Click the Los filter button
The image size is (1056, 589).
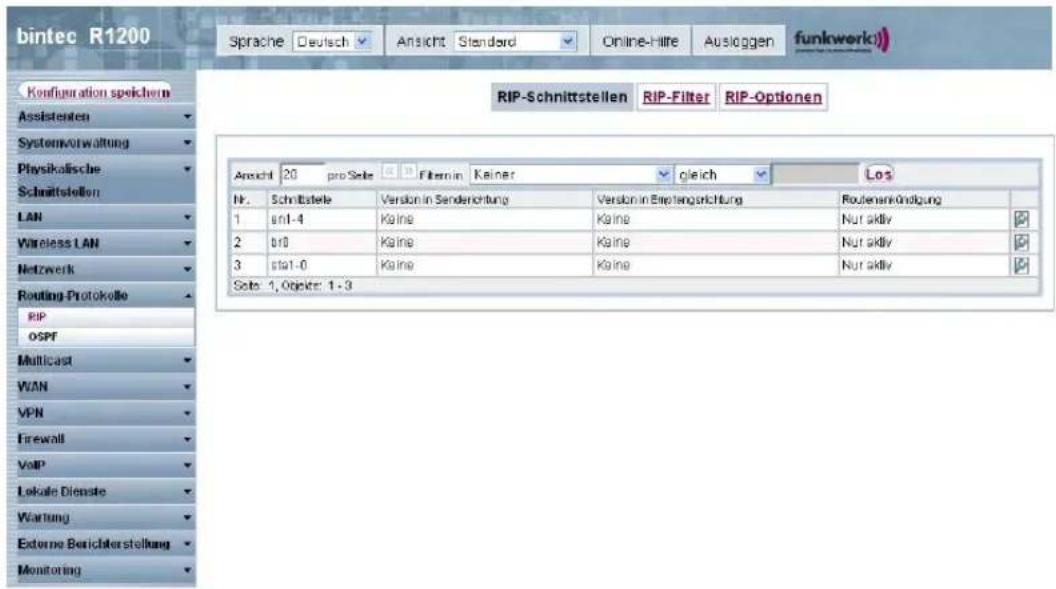click(x=879, y=174)
